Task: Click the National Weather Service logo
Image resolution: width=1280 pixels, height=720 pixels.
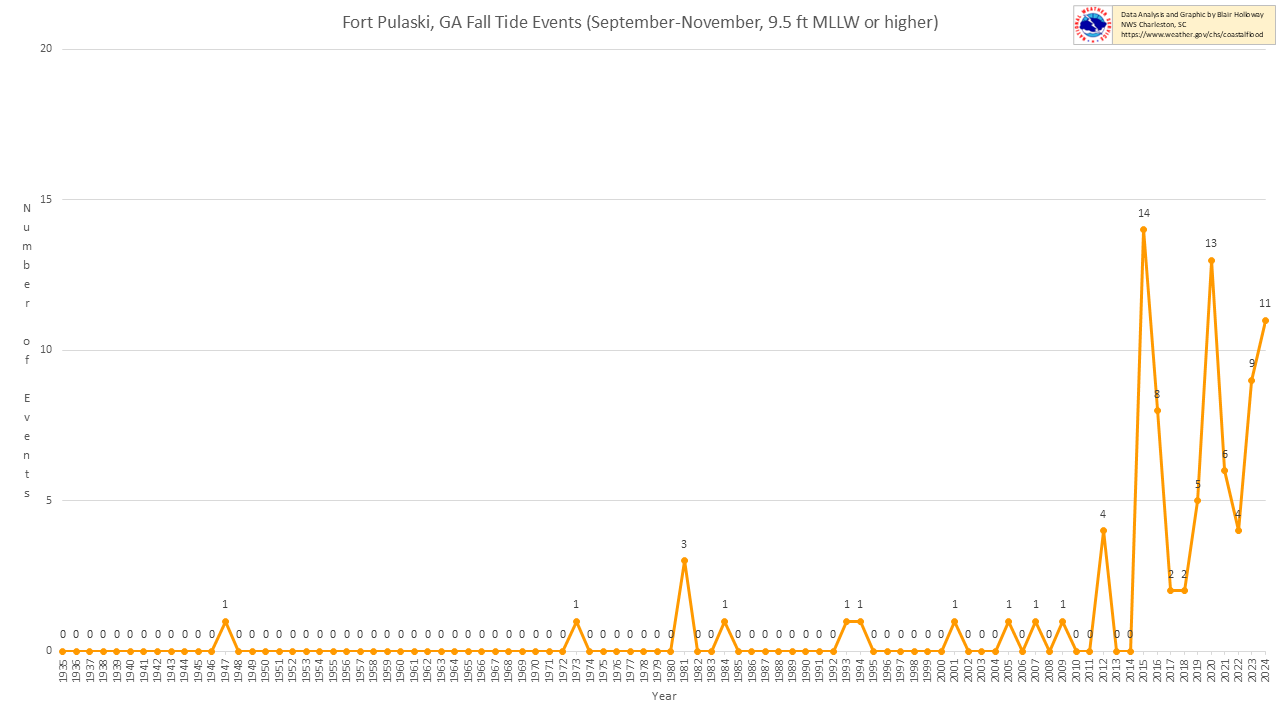Action: [1093, 25]
